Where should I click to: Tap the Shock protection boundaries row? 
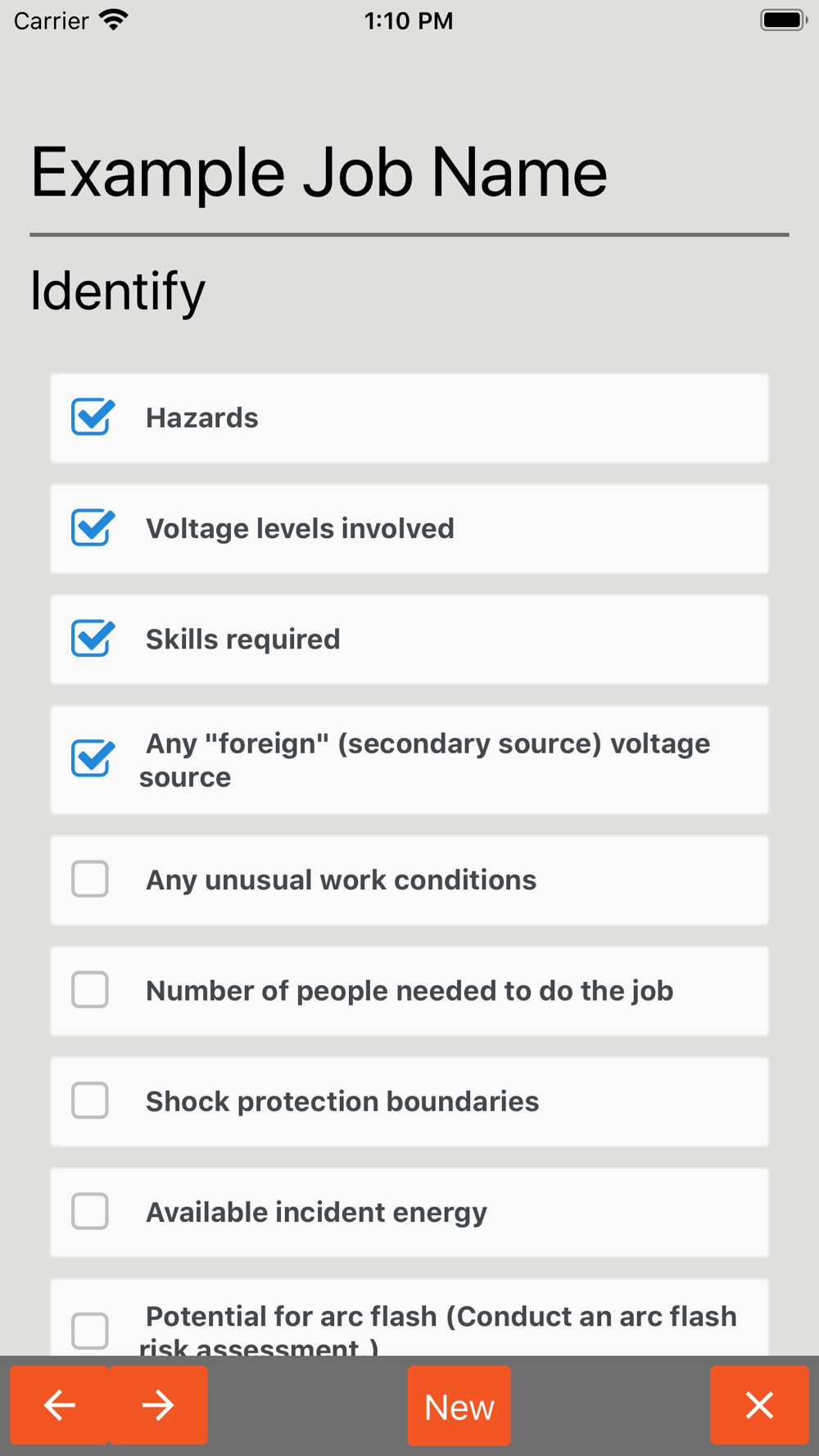coord(409,1101)
